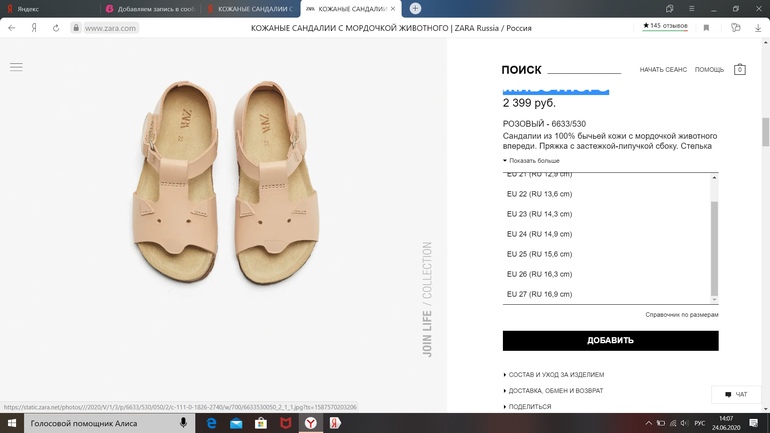
Task: Choose size EU 22 (RU 13,6 cm)
Action: point(539,194)
